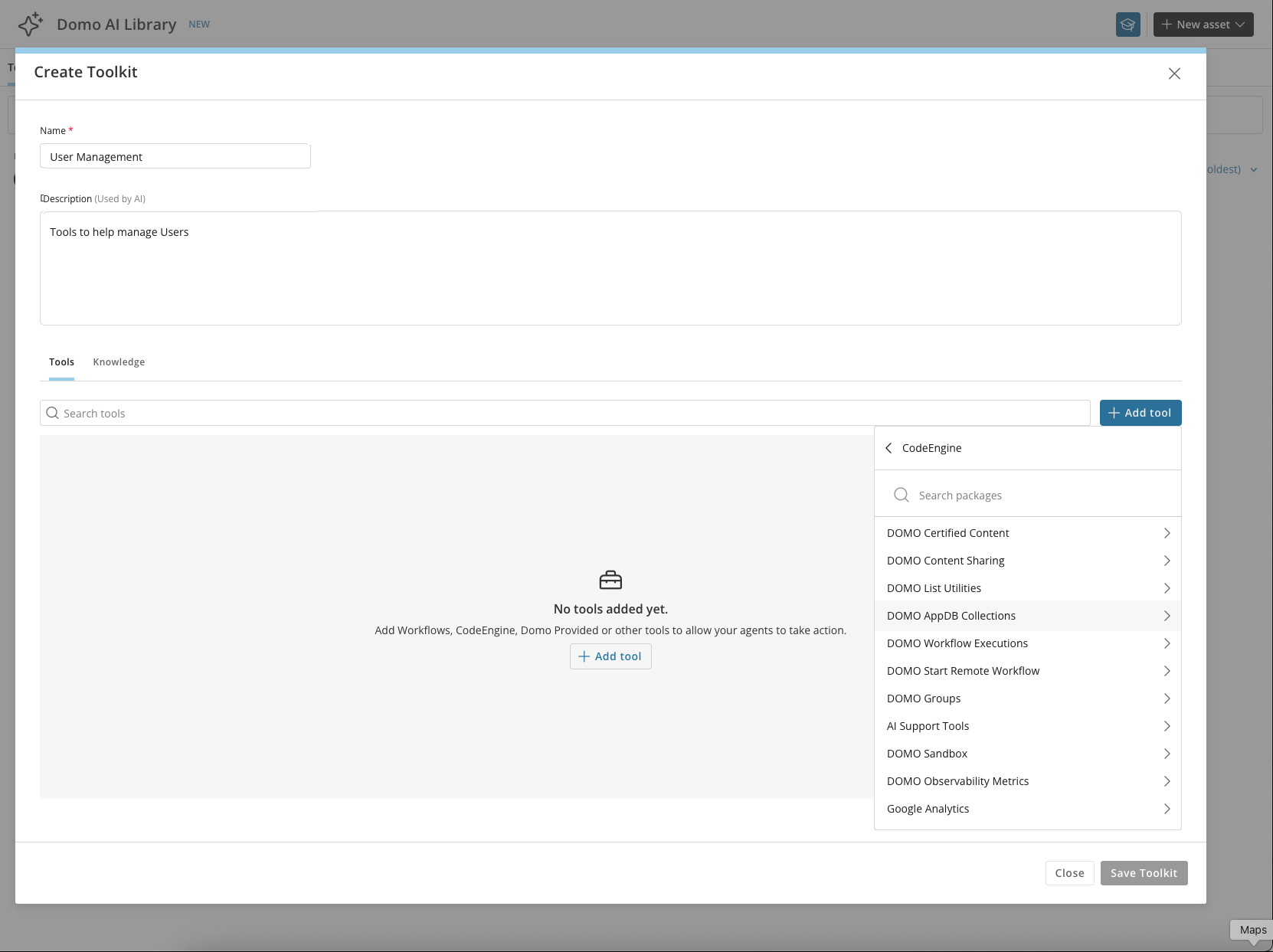This screenshot has height=952, width=1273.
Task: Open the DOMO AppDB Collections package
Action: (x=1028, y=616)
